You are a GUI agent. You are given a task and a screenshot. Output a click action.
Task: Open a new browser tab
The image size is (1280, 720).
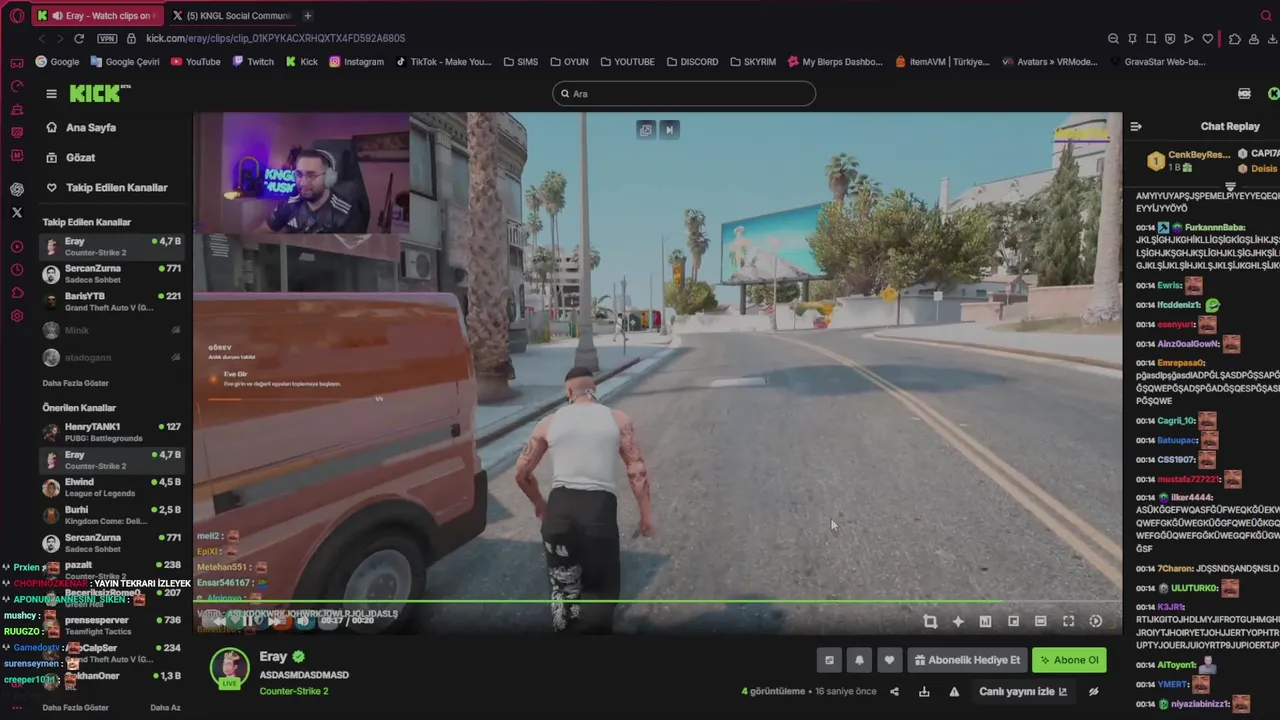click(308, 16)
